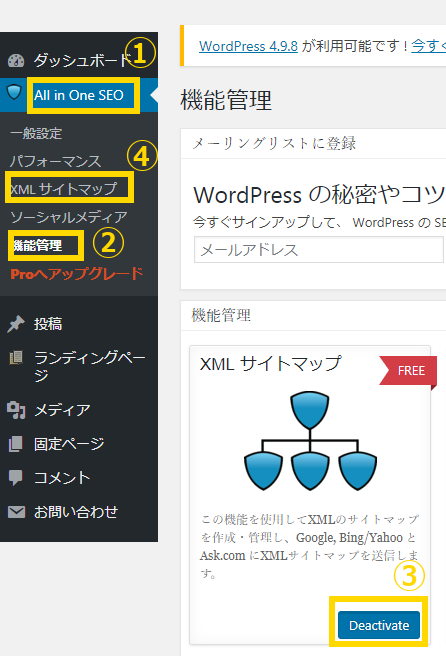The image size is (446, 656).
Task: Open ダッシュボード menu item
Action: click(x=83, y=60)
